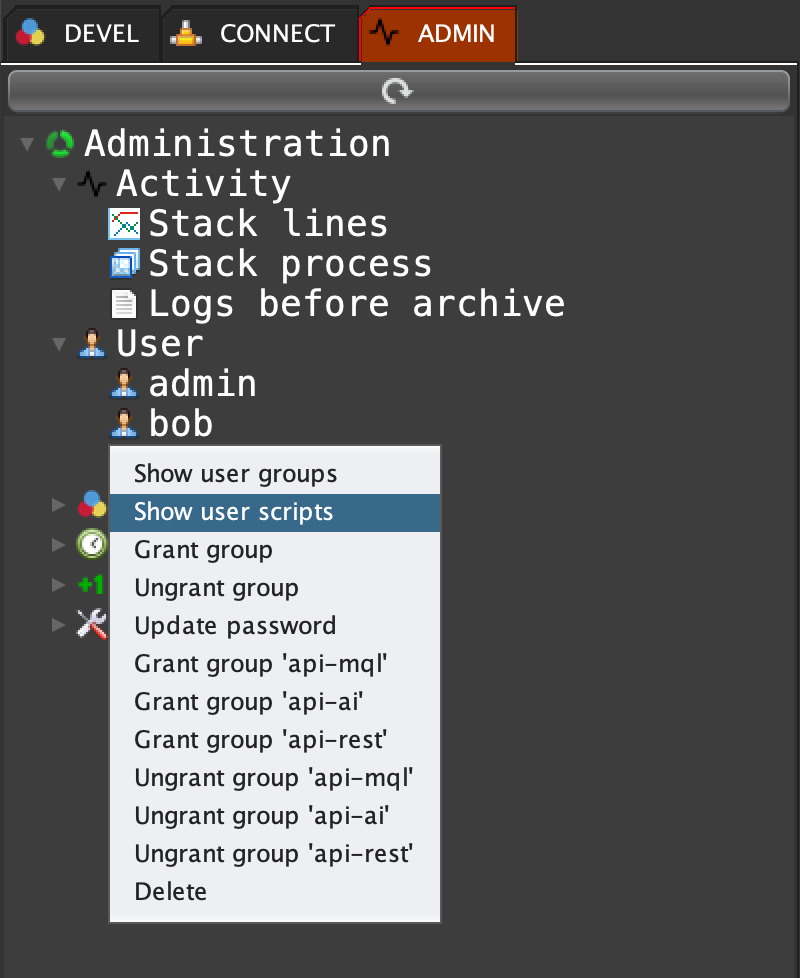Click the Stack process icon
Image resolution: width=800 pixels, height=978 pixels.
[123, 264]
